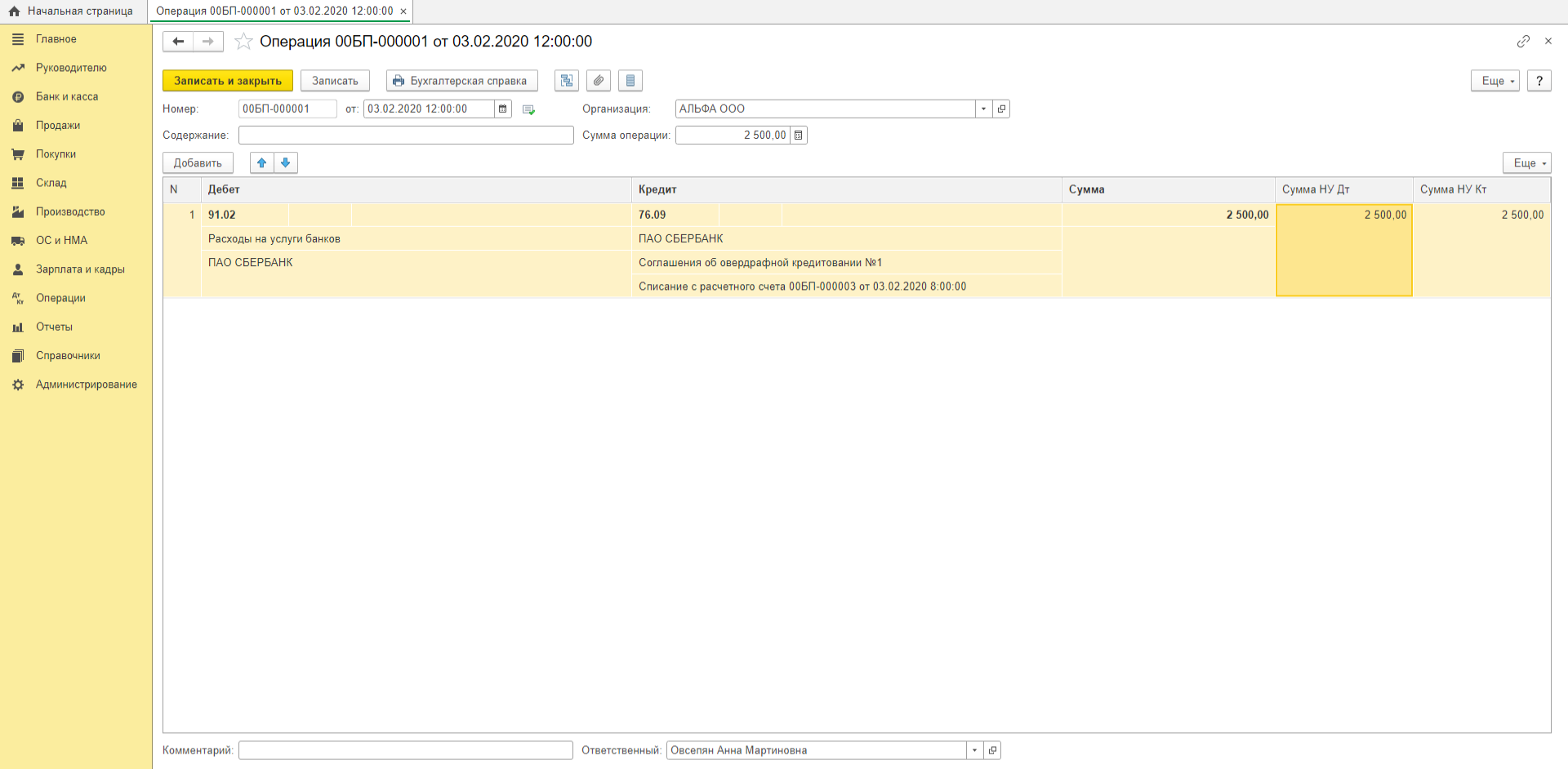Copy link to this document icon

tap(1523, 41)
